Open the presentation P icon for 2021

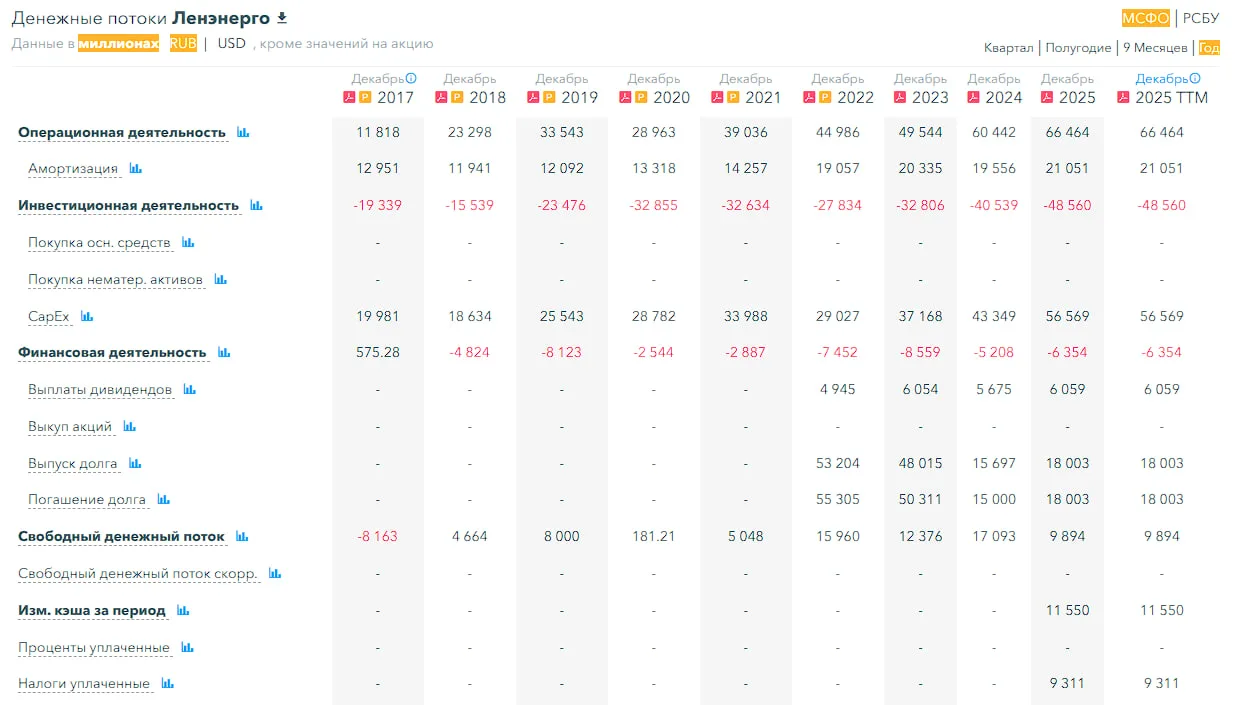733,97
